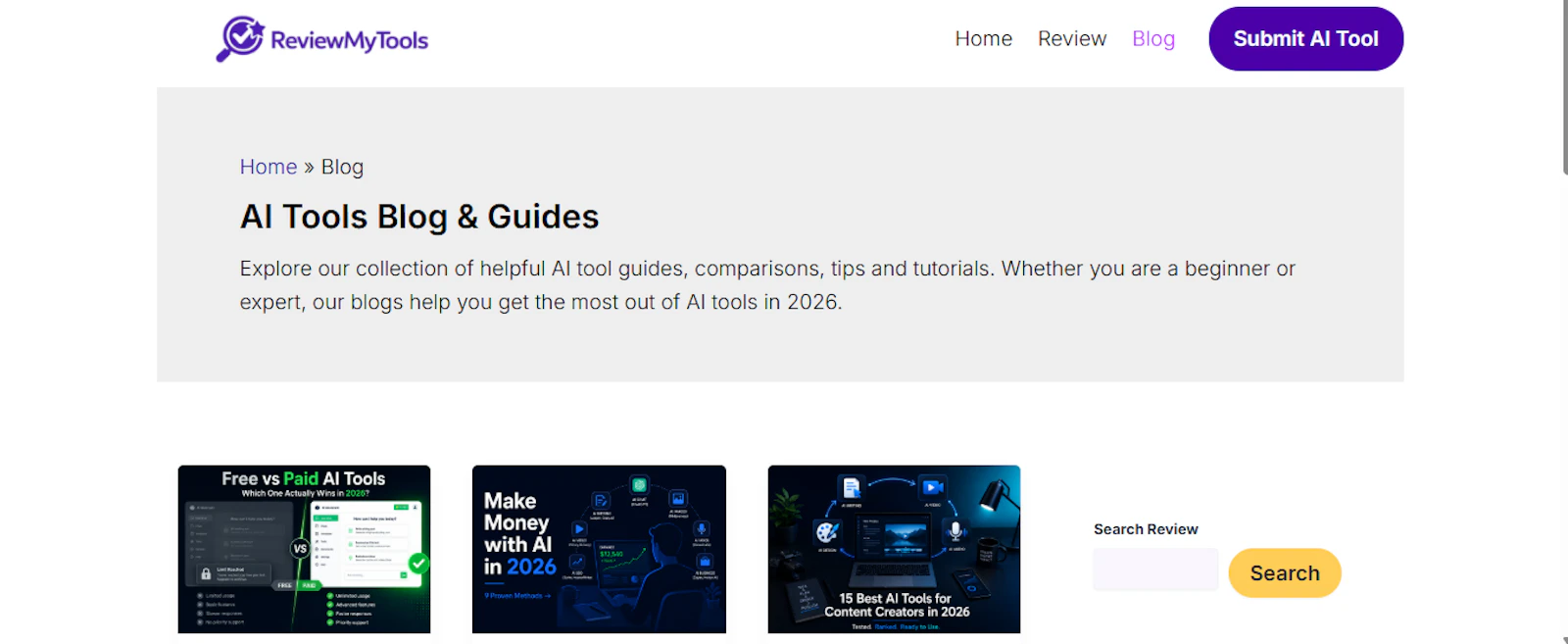Follow the Home breadcrumb link
Viewport: 1568px width, 644px height.
point(269,167)
